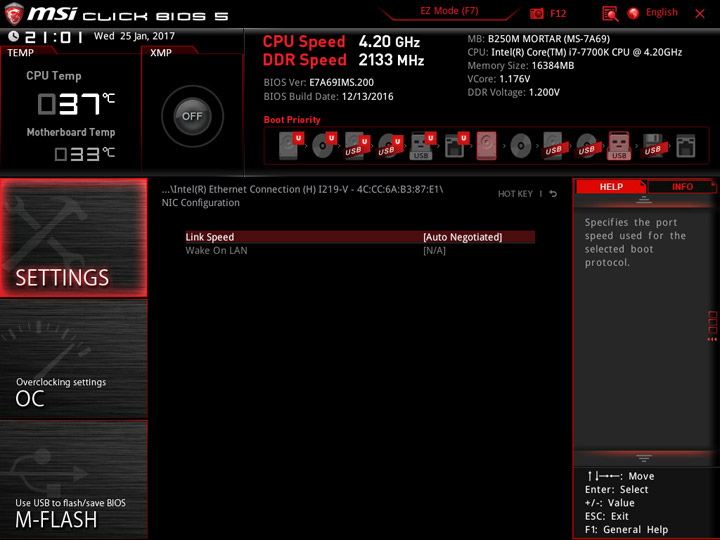Select the last legacy network boot icon

click(686, 146)
